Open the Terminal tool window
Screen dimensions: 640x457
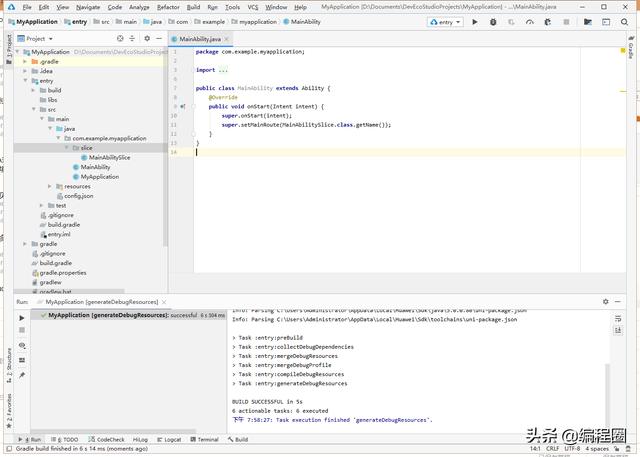click(x=205, y=439)
